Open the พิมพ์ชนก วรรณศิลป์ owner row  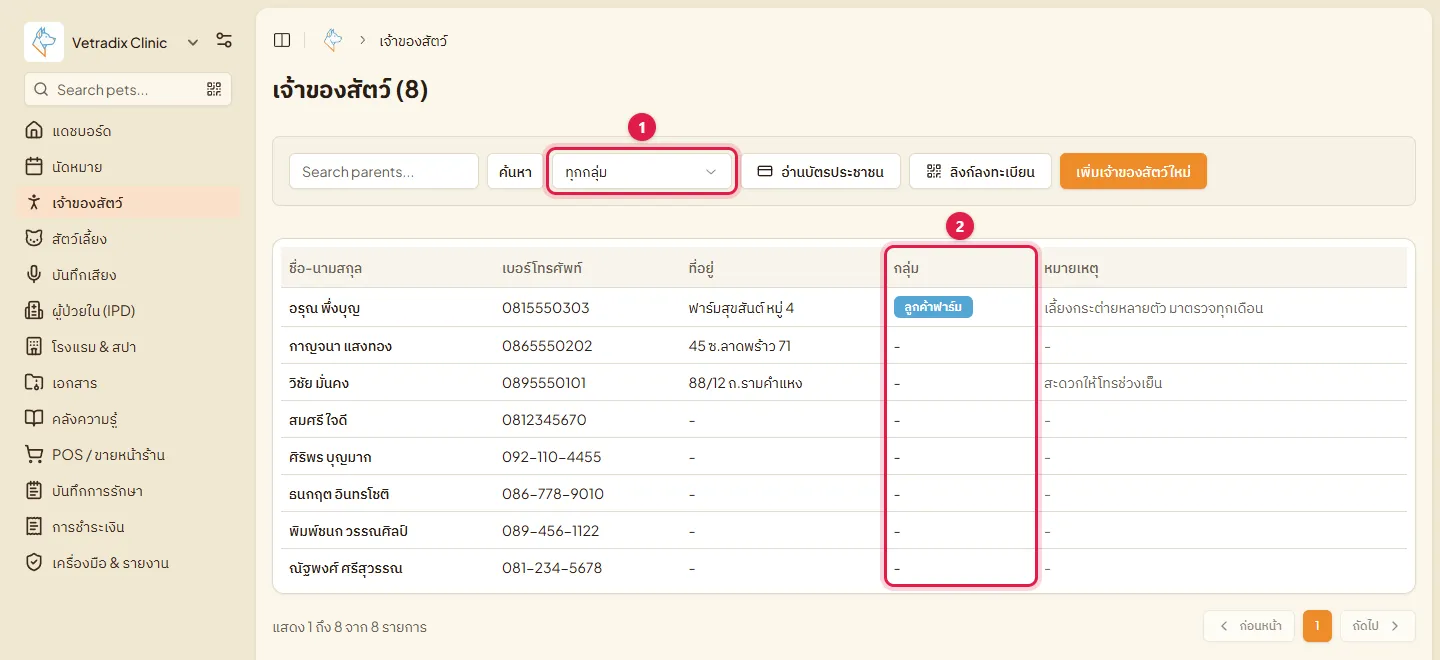tap(844, 531)
